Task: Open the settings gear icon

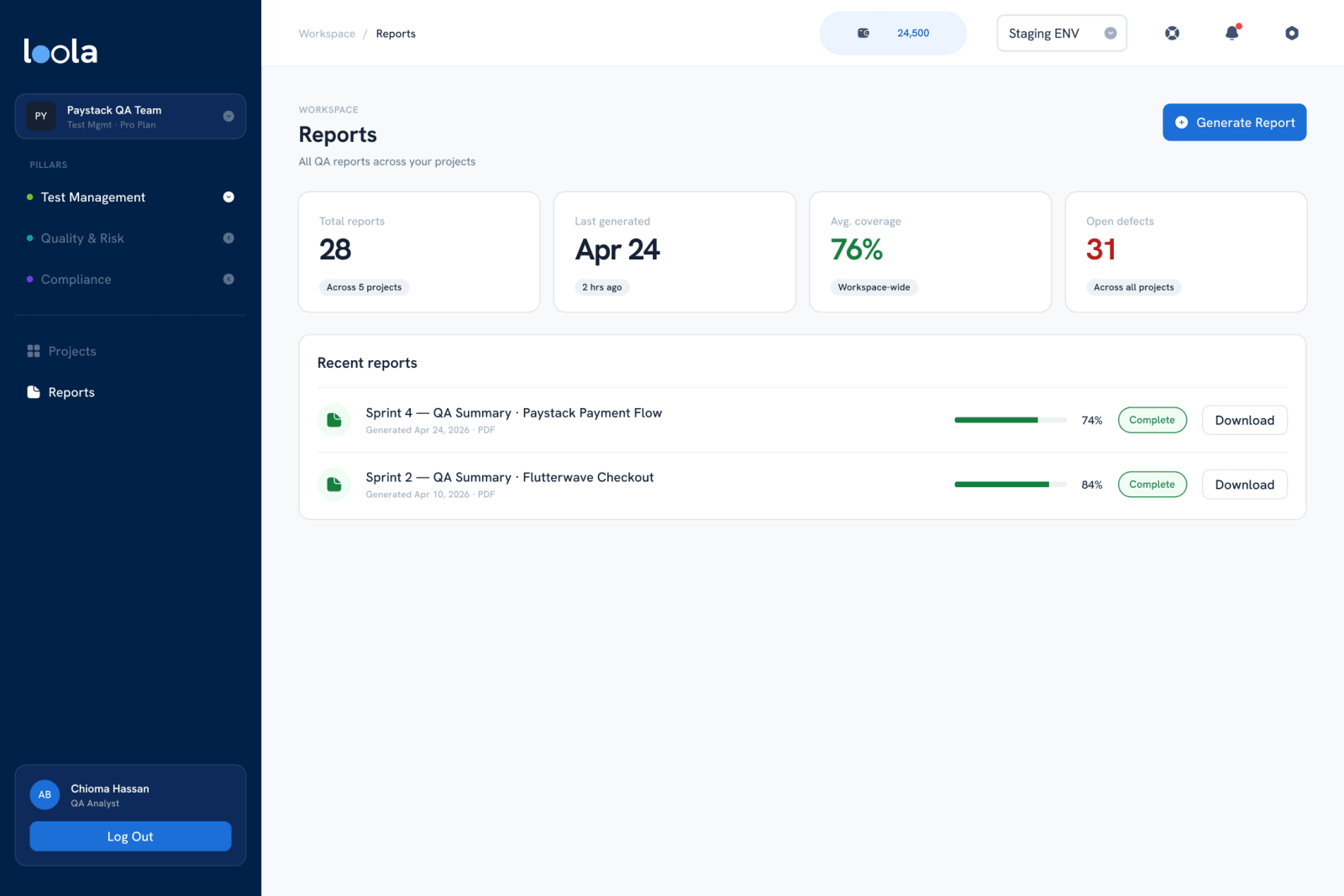Action: [x=1292, y=33]
